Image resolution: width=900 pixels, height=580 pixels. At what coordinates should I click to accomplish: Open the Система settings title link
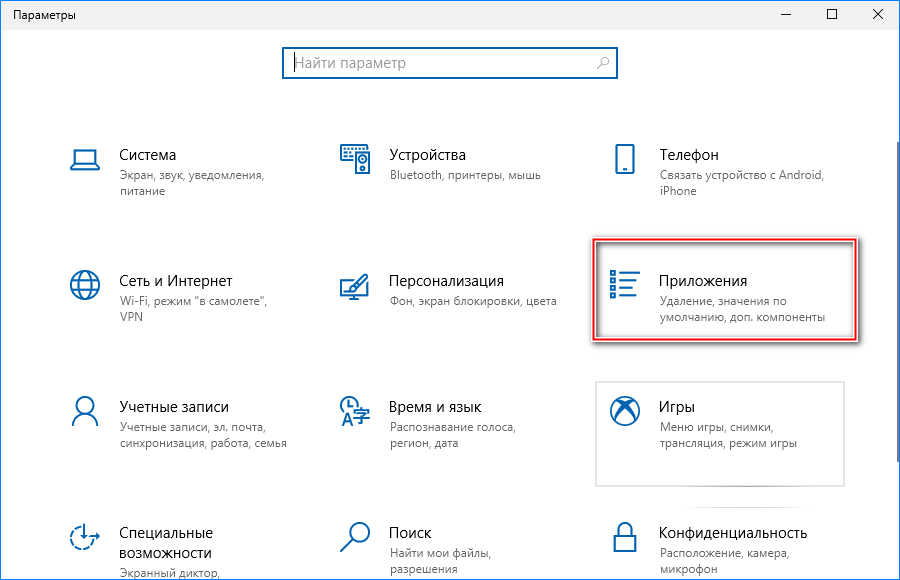[x=147, y=155]
